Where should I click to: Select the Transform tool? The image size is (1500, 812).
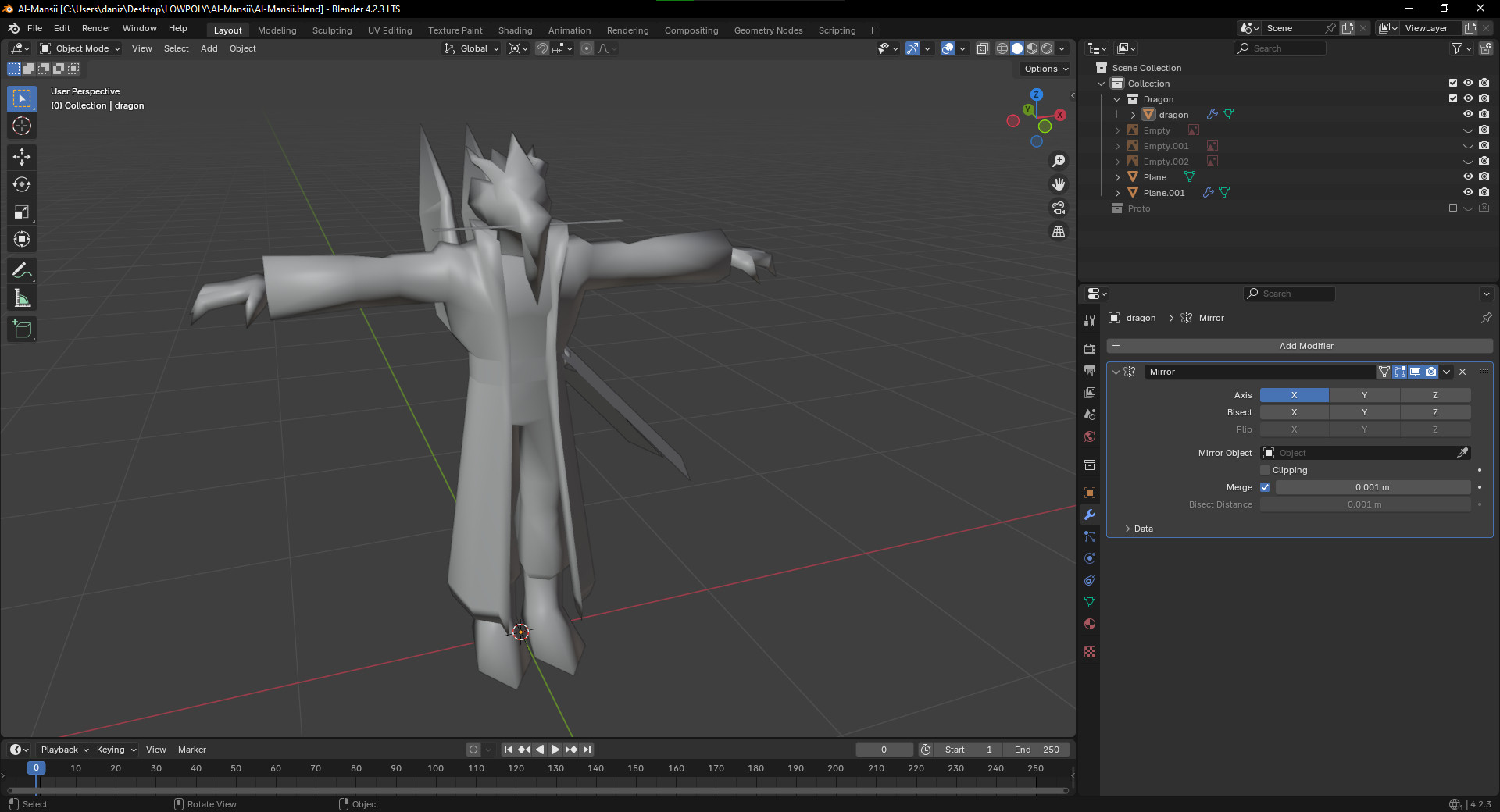coord(22,239)
